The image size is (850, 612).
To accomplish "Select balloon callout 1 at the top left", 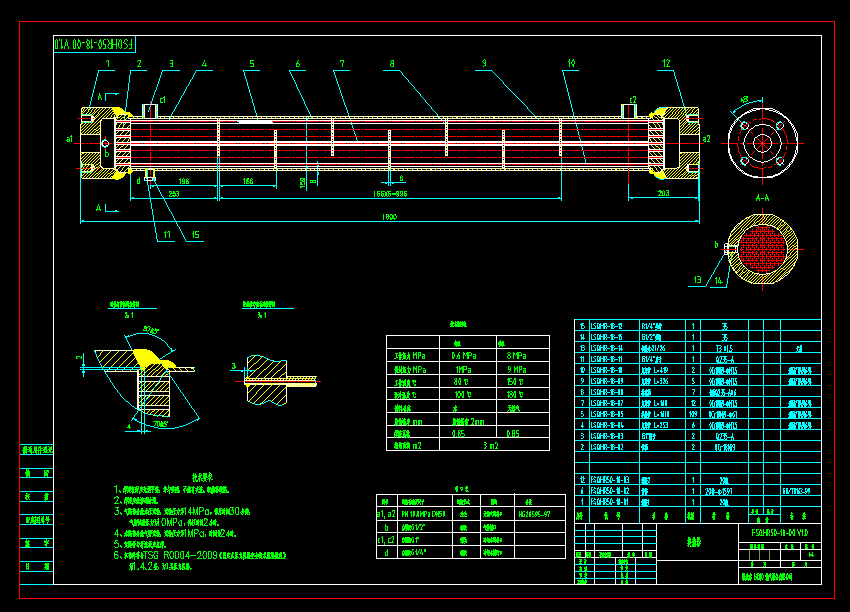I will click(x=108, y=63).
